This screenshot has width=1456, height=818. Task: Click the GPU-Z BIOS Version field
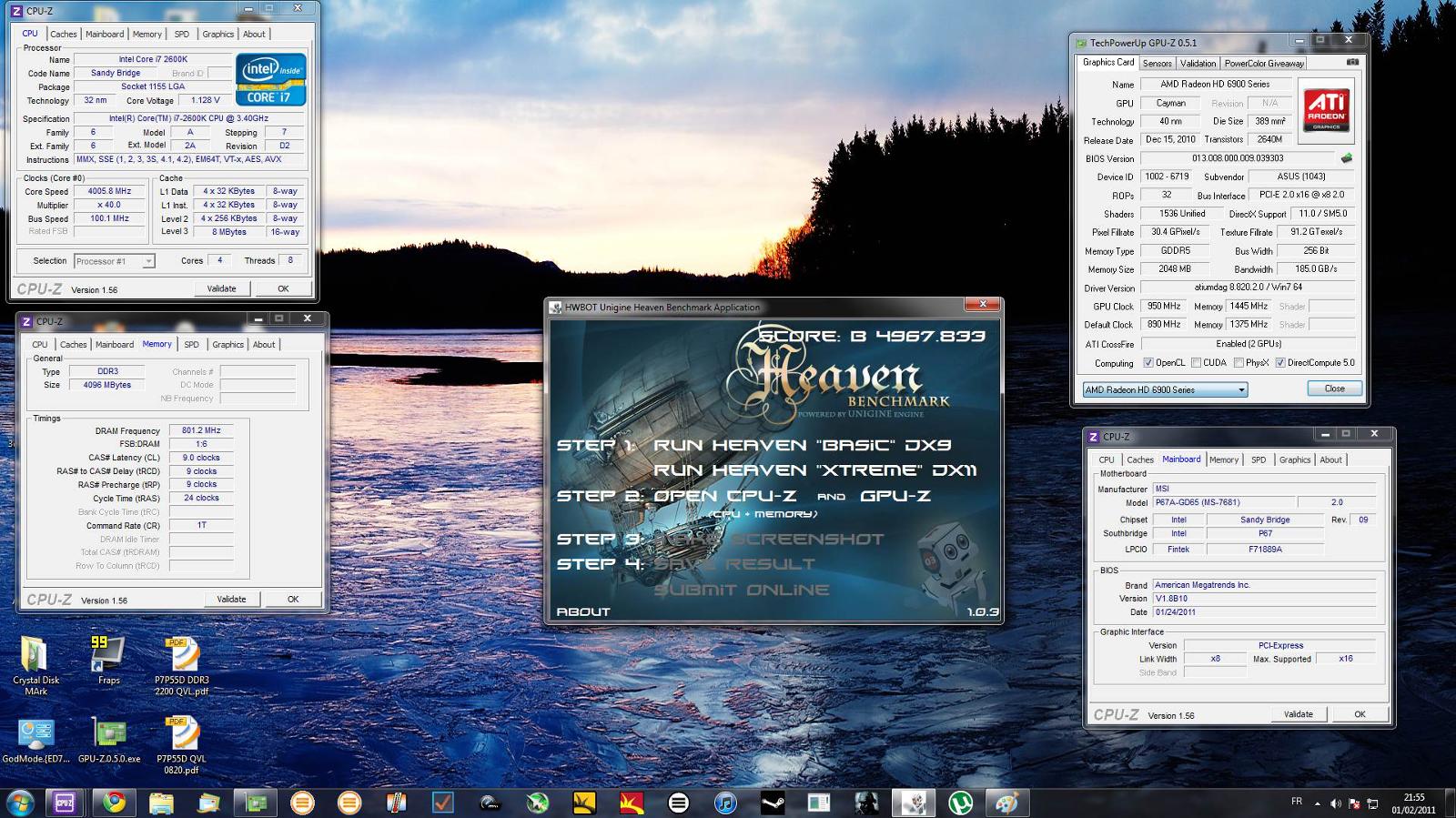point(1238,158)
